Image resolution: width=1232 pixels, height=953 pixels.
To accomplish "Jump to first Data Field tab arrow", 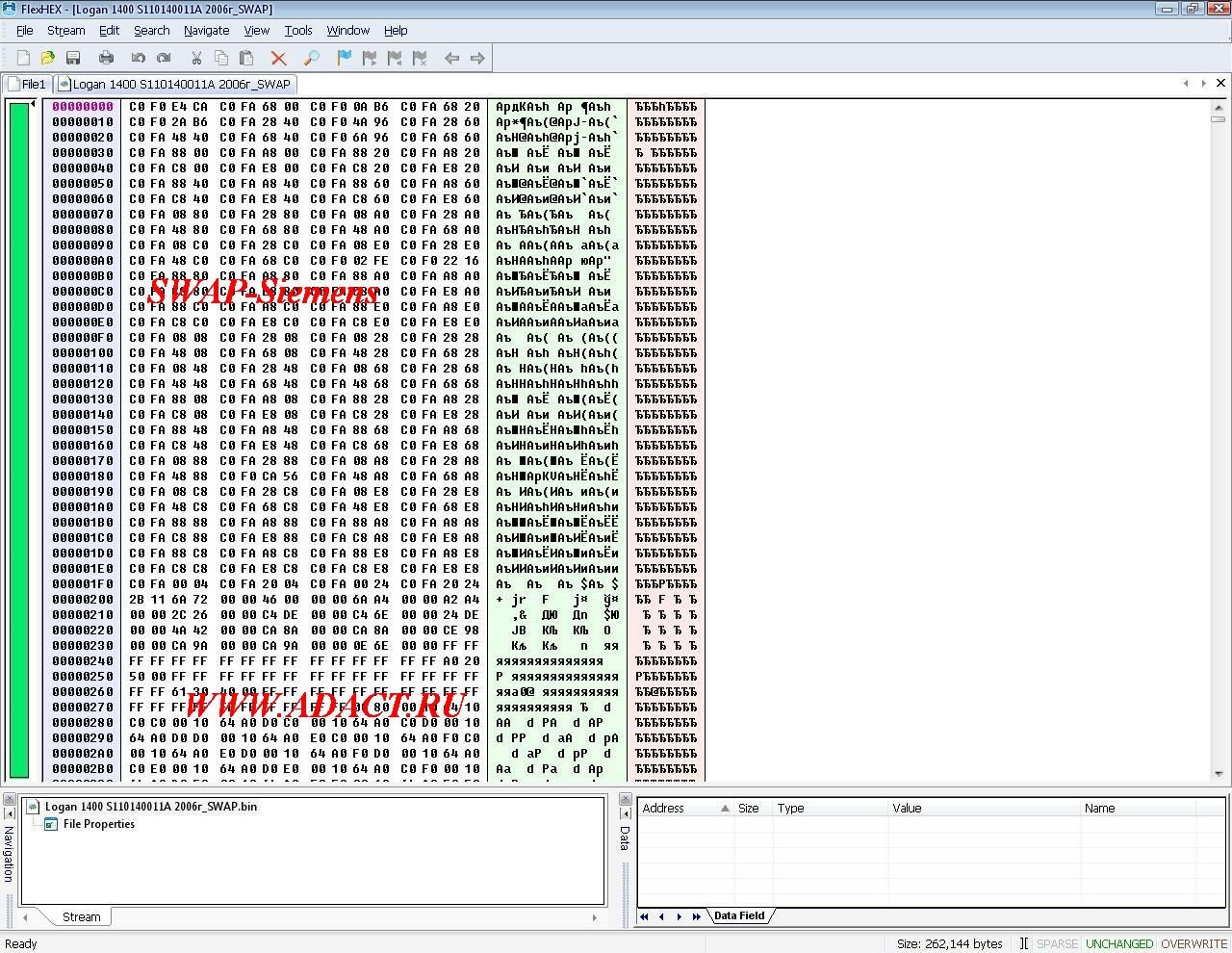I will pos(644,916).
